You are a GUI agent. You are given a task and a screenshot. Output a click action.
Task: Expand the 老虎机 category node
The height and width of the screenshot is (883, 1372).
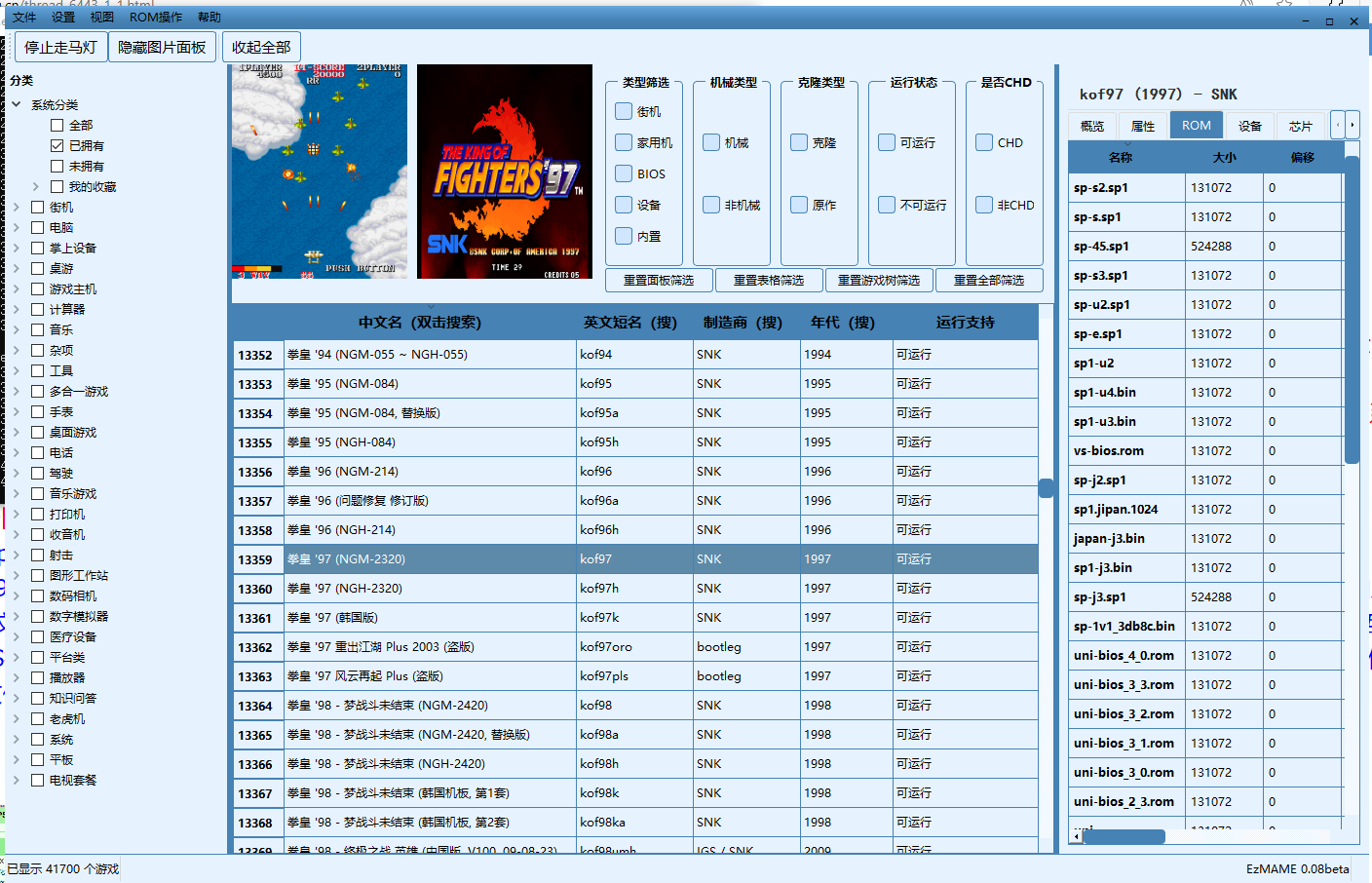pos(17,718)
